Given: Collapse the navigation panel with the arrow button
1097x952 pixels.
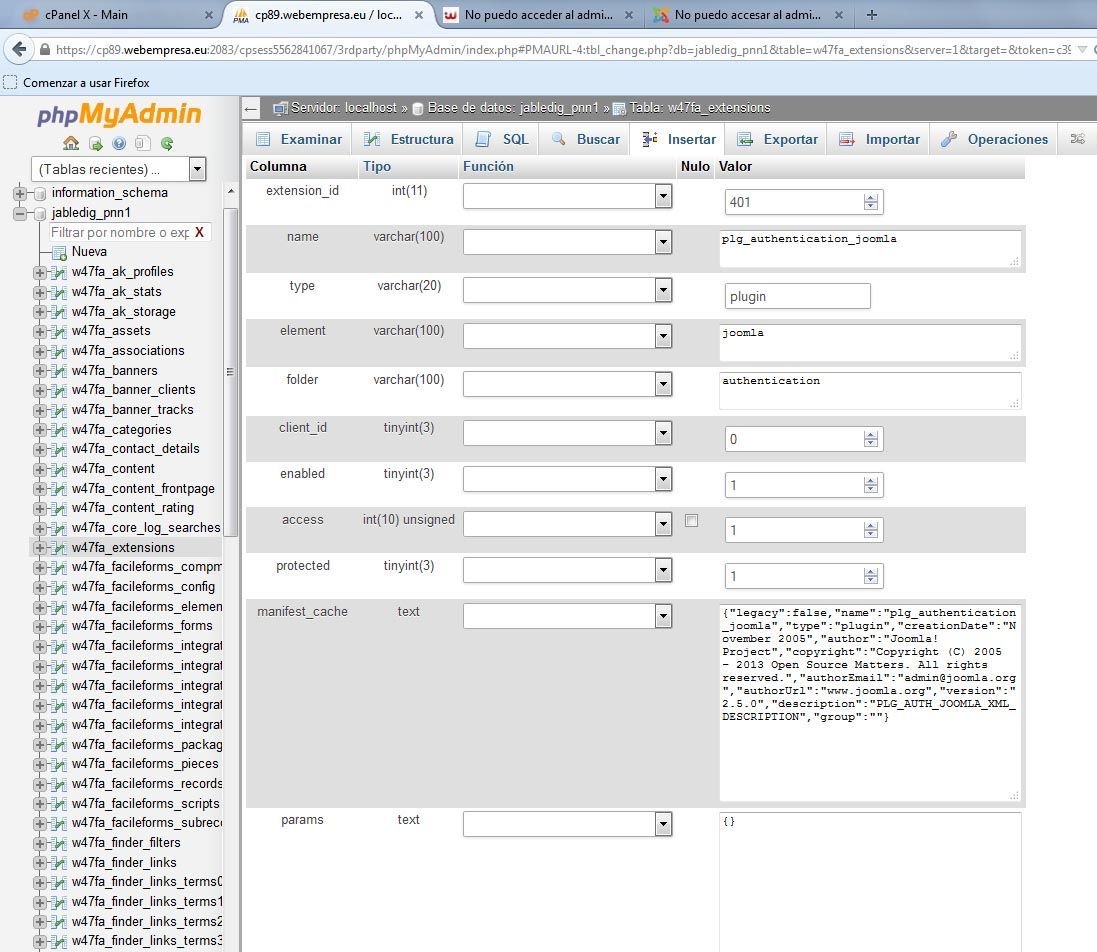Looking at the screenshot, I should [251, 108].
